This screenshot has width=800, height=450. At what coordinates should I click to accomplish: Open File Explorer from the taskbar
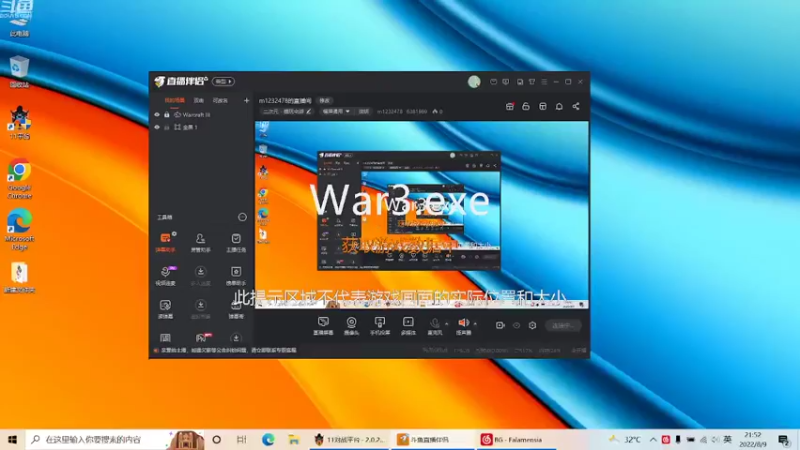(293, 439)
